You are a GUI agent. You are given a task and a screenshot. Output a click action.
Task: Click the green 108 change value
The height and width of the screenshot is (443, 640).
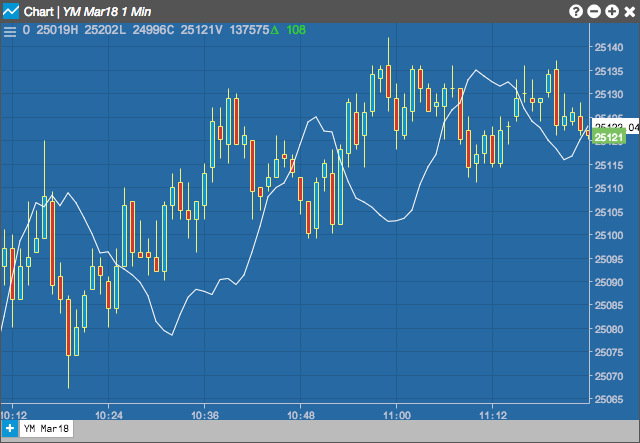(296, 30)
